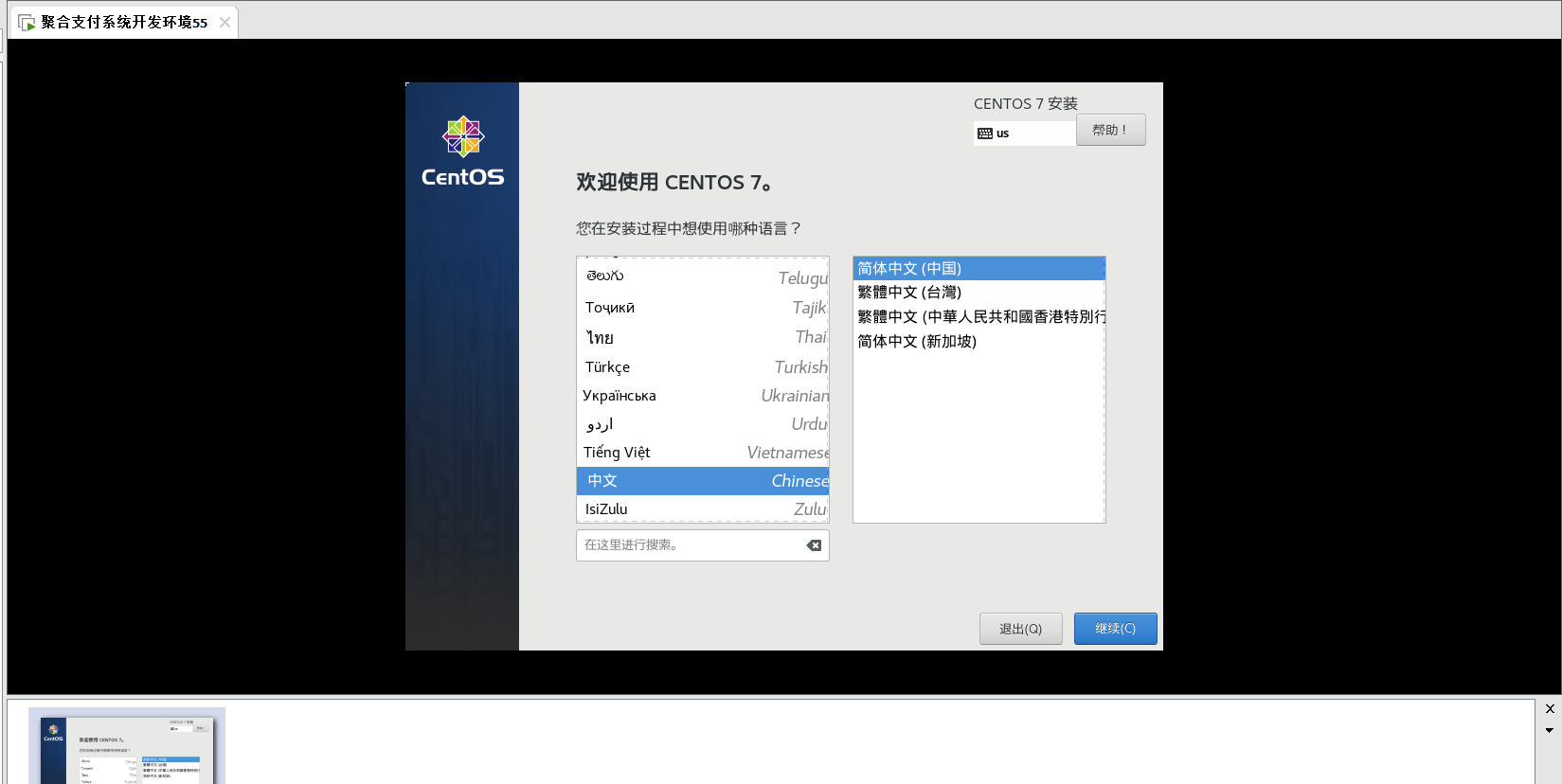Click the VM tab icon for 聚合支付系统开发环境55

(x=27, y=22)
